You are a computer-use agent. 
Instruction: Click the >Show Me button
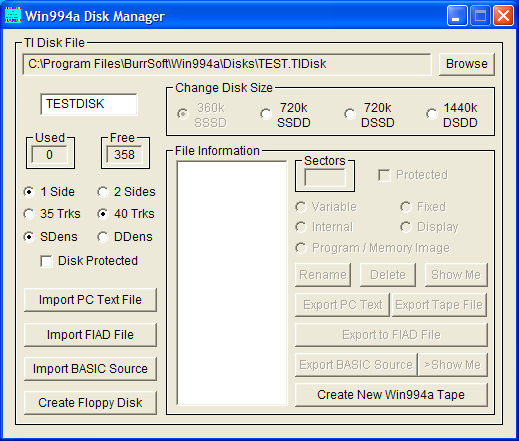(x=452, y=365)
